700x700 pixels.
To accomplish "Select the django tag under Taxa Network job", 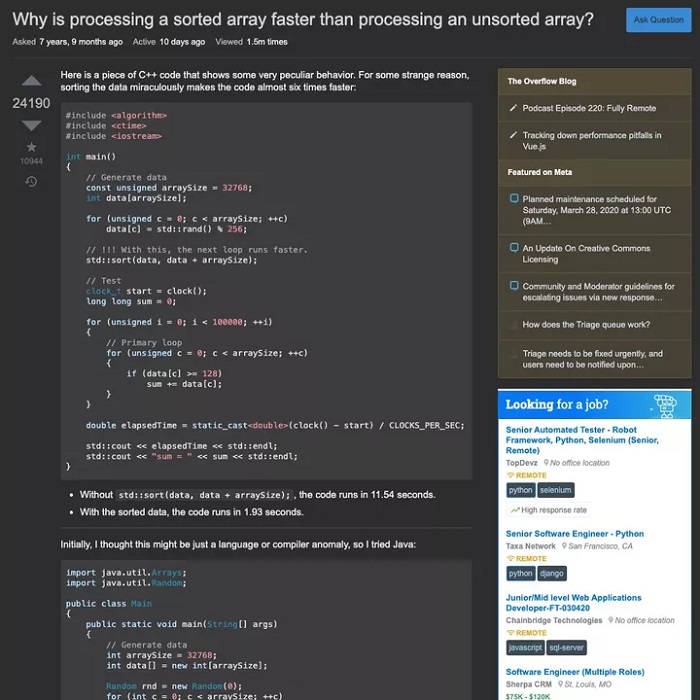I will pyautogui.click(x=552, y=573).
